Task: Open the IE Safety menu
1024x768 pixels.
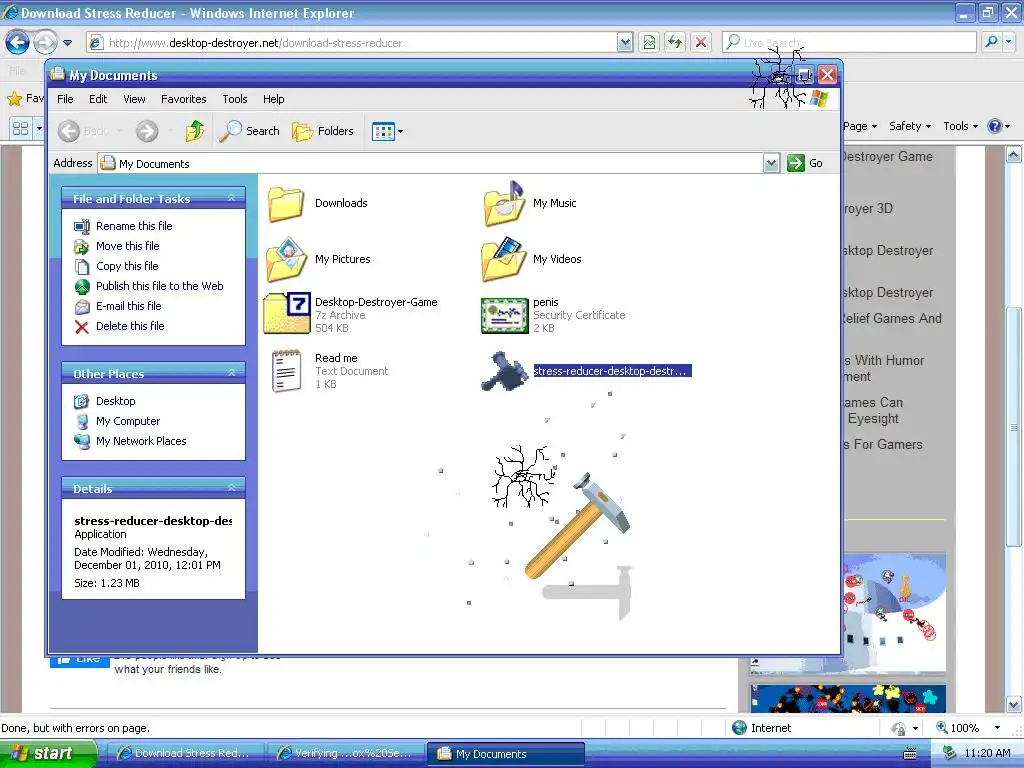Action: tap(910, 126)
